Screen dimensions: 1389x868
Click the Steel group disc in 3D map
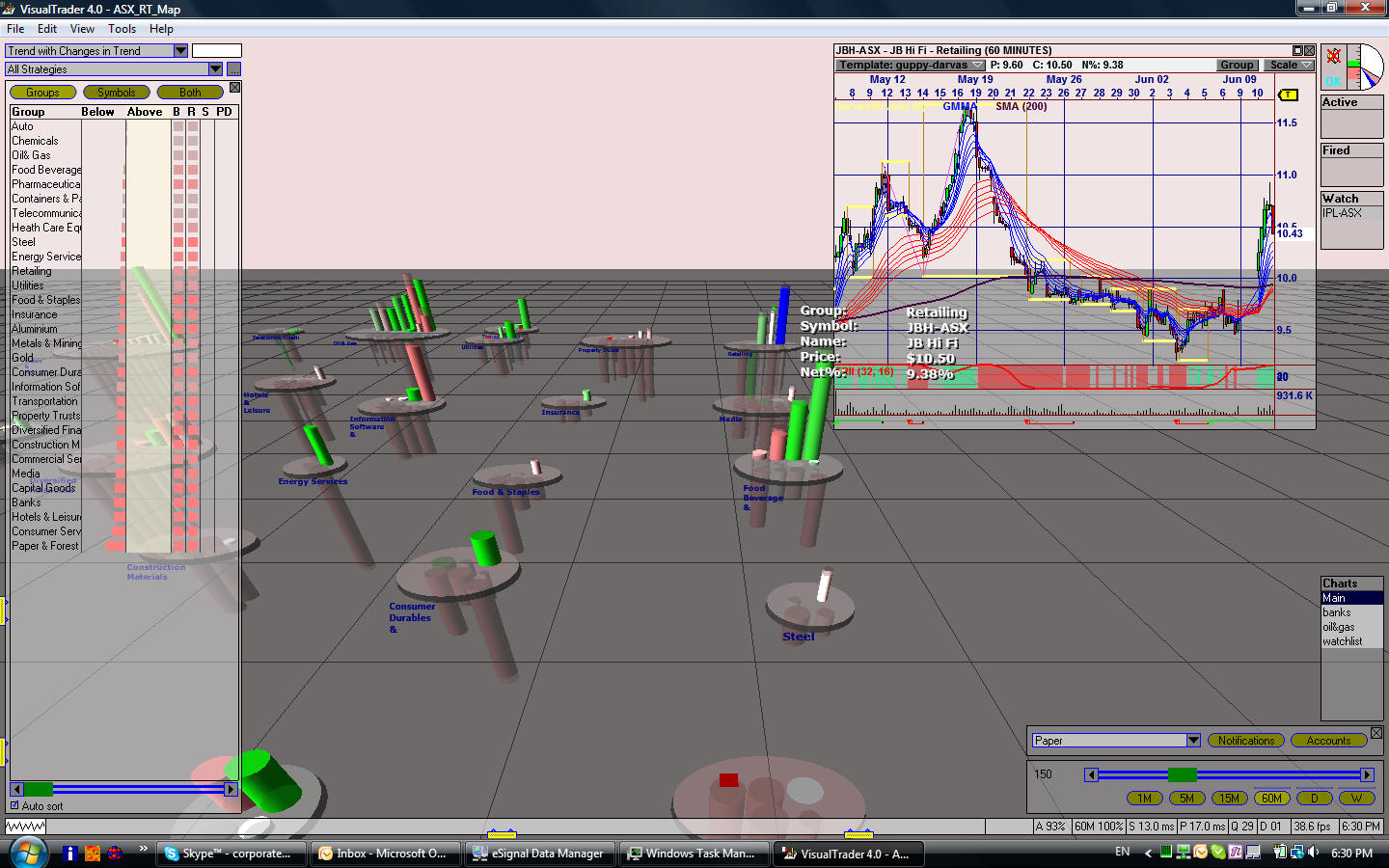(809, 605)
